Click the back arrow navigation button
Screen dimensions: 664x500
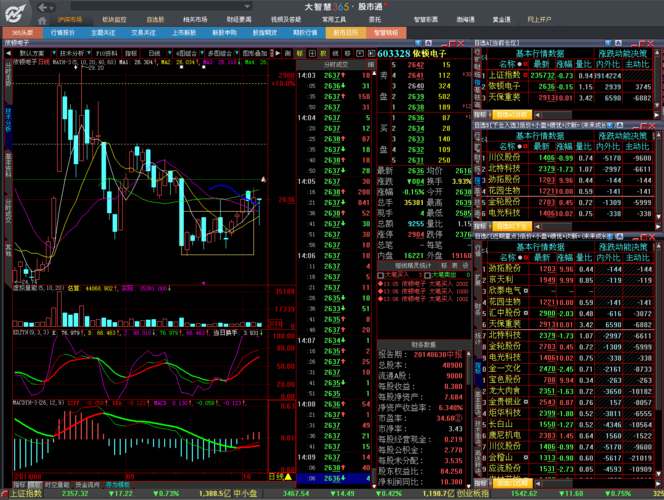click(x=43, y=7)
